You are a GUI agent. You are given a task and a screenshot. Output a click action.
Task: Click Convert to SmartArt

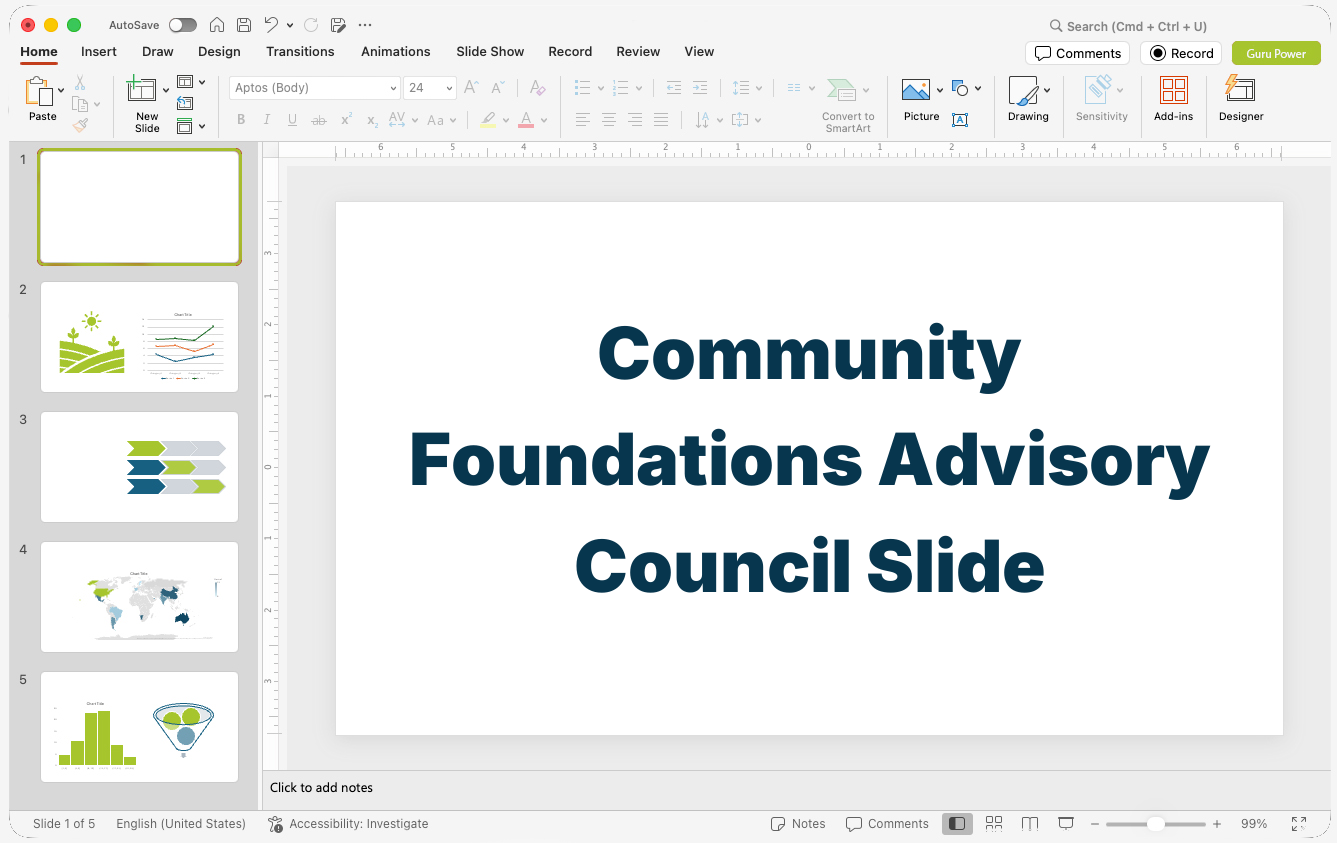(x=848, y=105)
